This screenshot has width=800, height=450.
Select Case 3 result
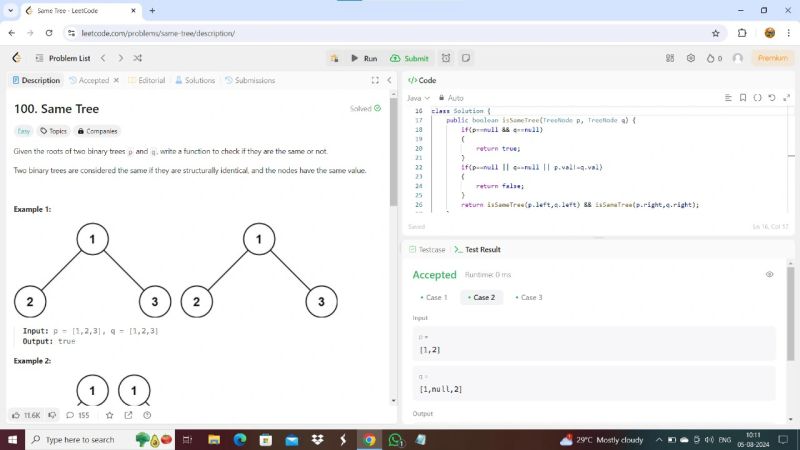(x=529, y=297)
